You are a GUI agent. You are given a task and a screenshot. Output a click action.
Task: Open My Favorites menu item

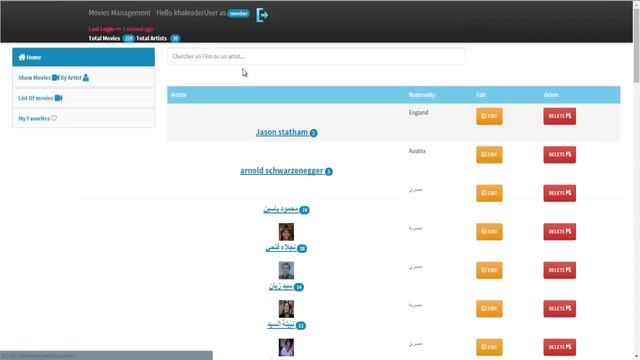[x=83, y=118]
